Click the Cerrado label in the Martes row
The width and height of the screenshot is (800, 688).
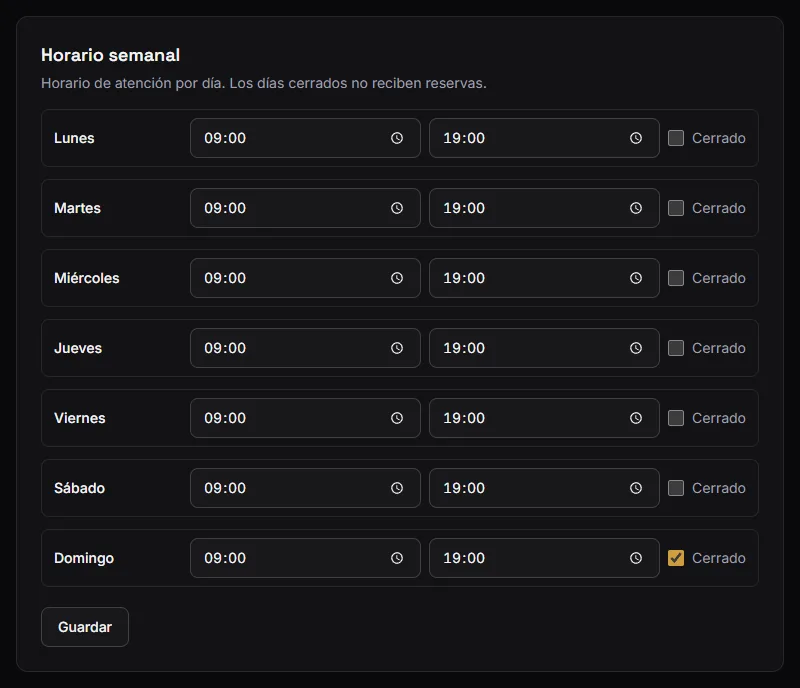(718, 208)
